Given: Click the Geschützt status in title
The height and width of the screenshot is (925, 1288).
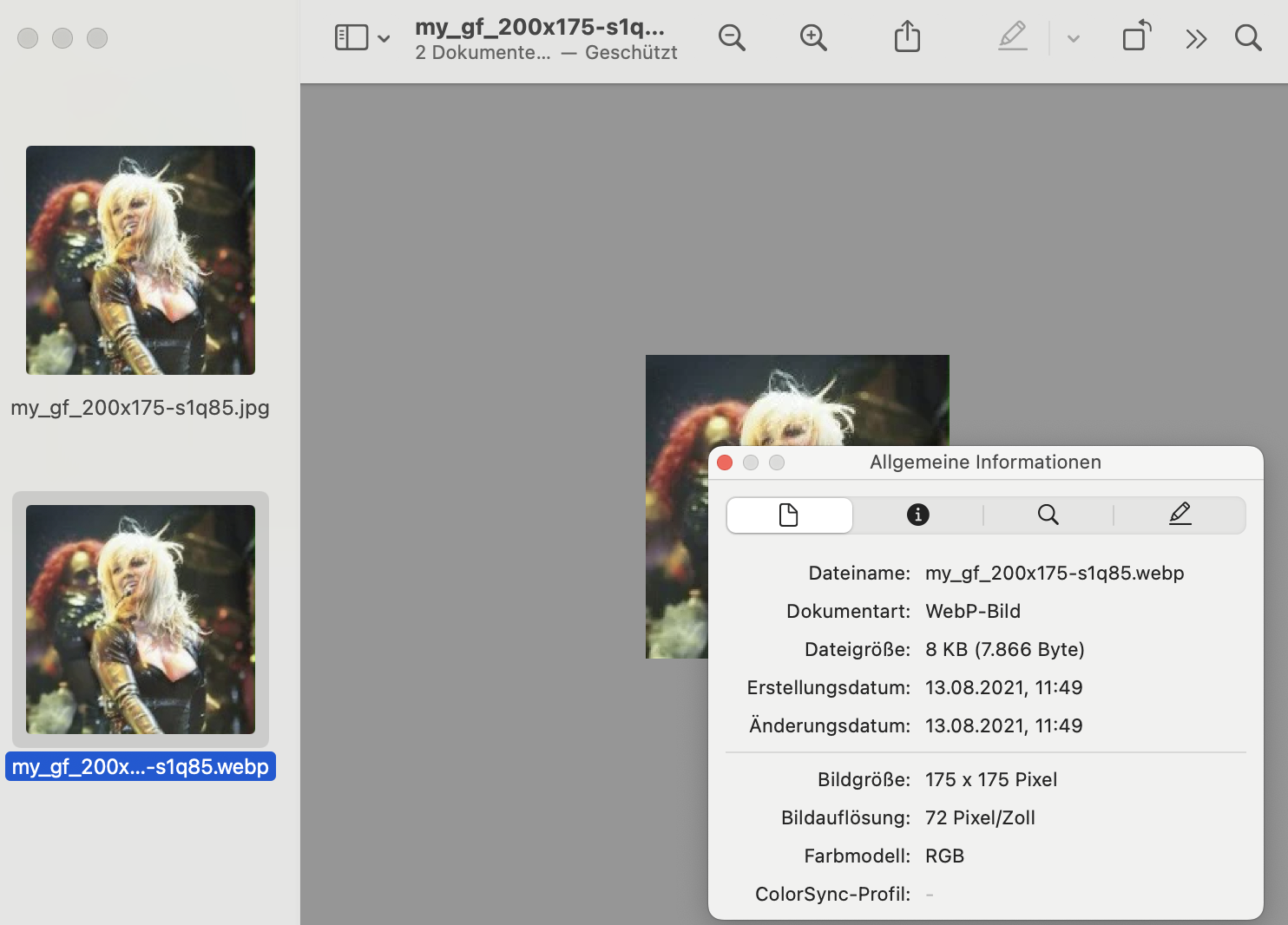Looking at the screenshot, I should 631,52.
